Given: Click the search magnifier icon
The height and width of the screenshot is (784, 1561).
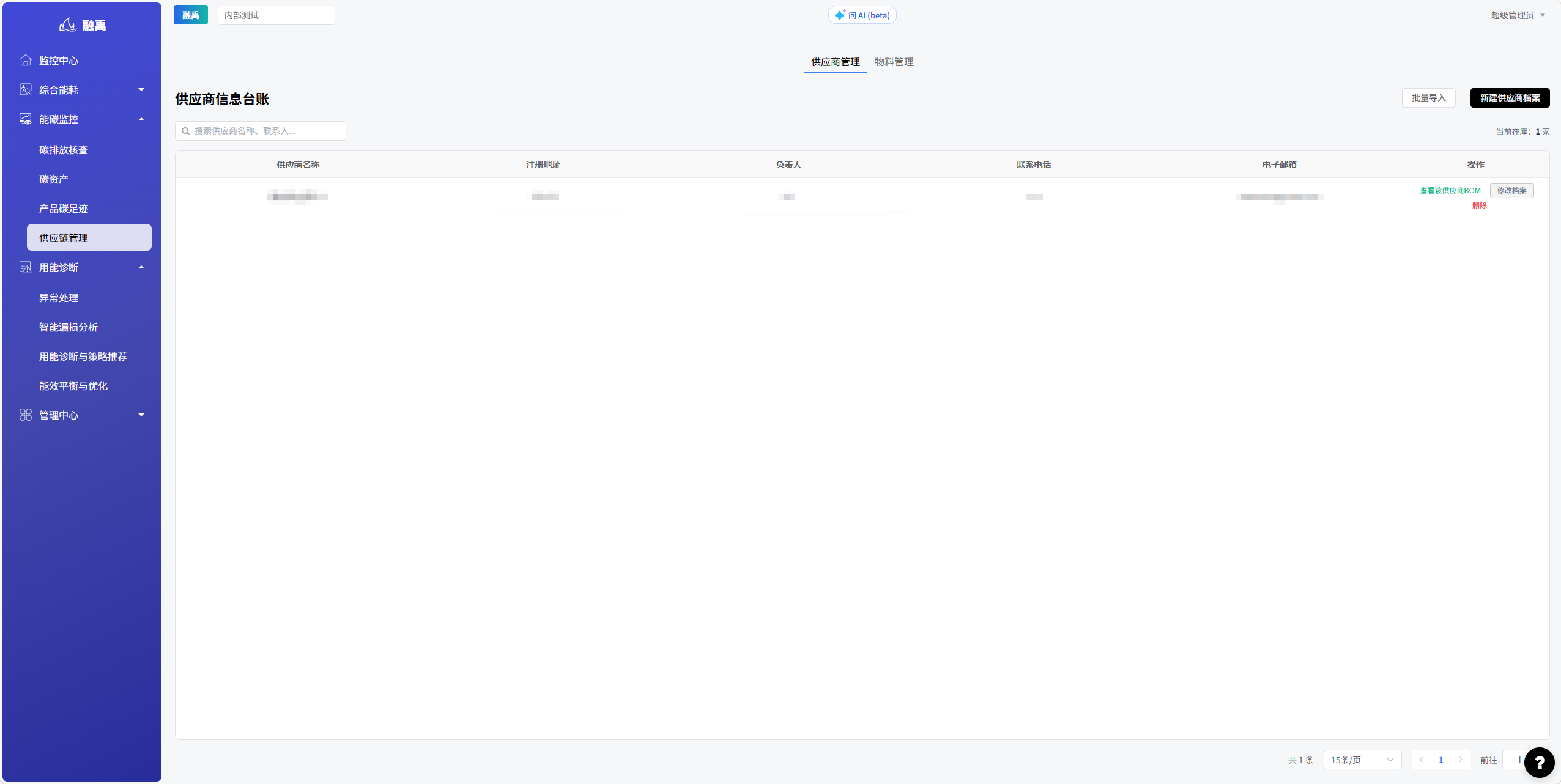Looking at the screenshot, I should [x=185, y=131].
